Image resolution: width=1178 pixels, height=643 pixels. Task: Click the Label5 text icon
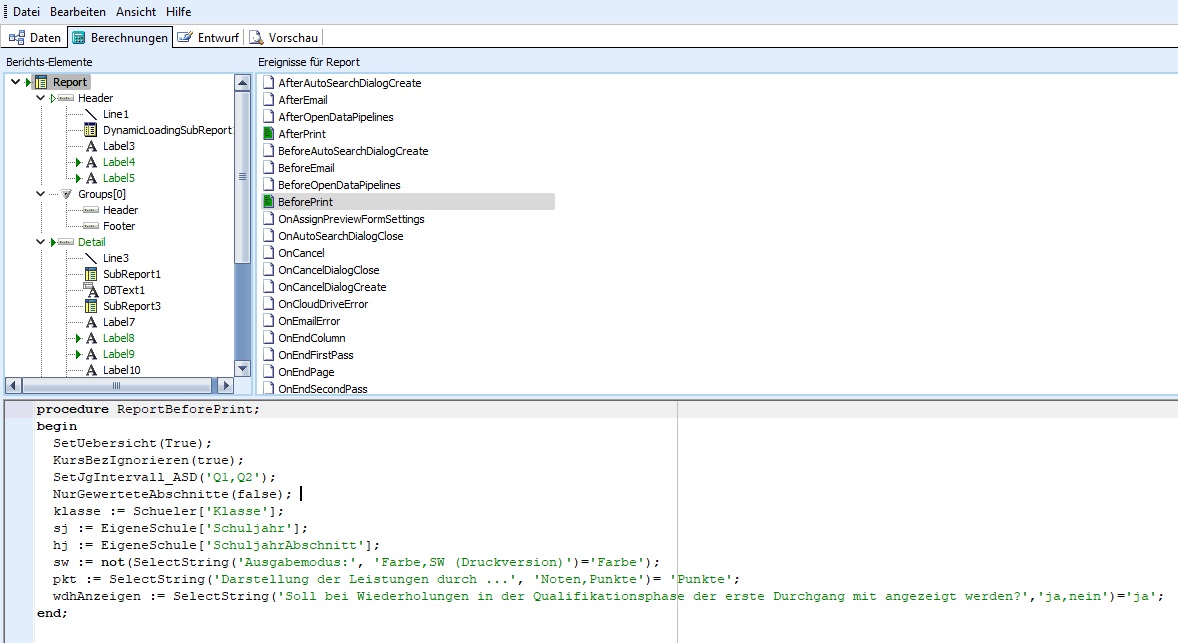[91, 178]
